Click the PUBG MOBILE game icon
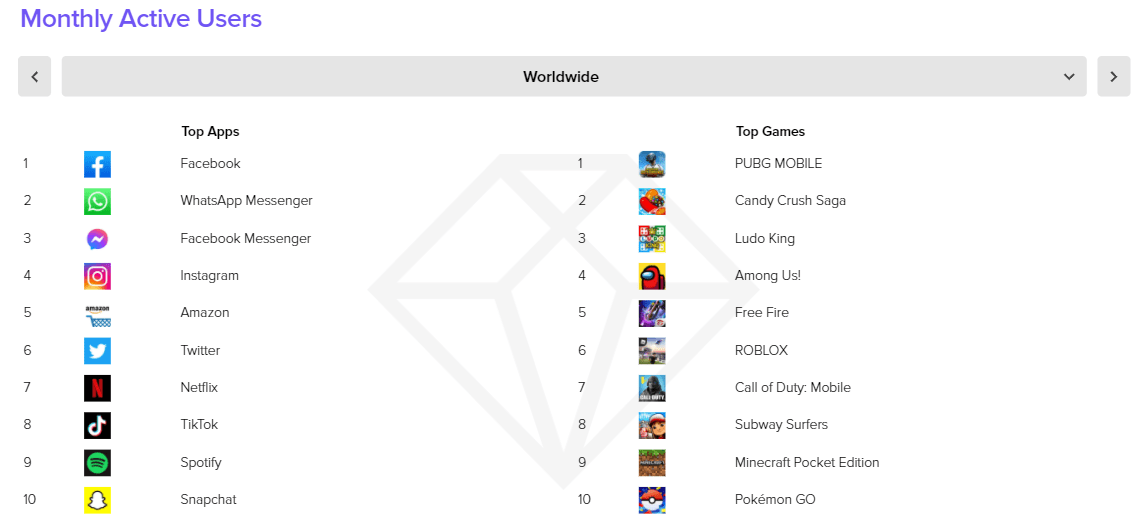Viewport: 1148px width, 529px height. coord(652,164)
